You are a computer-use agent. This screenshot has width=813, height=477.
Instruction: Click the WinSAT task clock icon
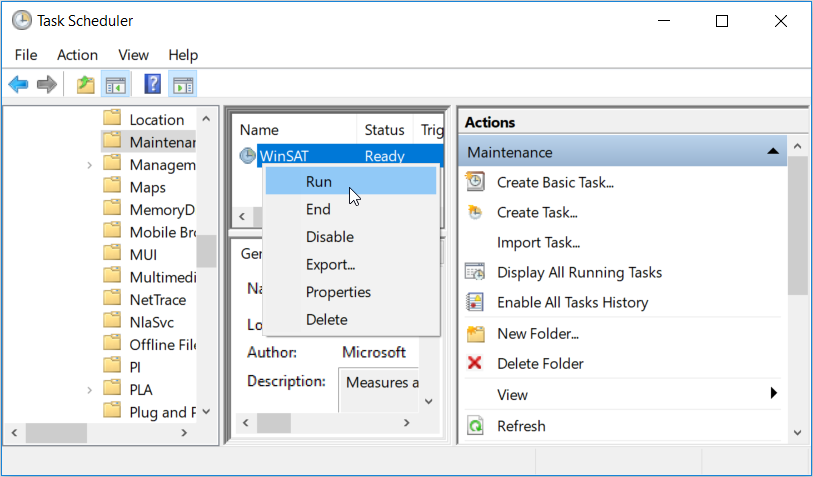click(x=247, y=156)
